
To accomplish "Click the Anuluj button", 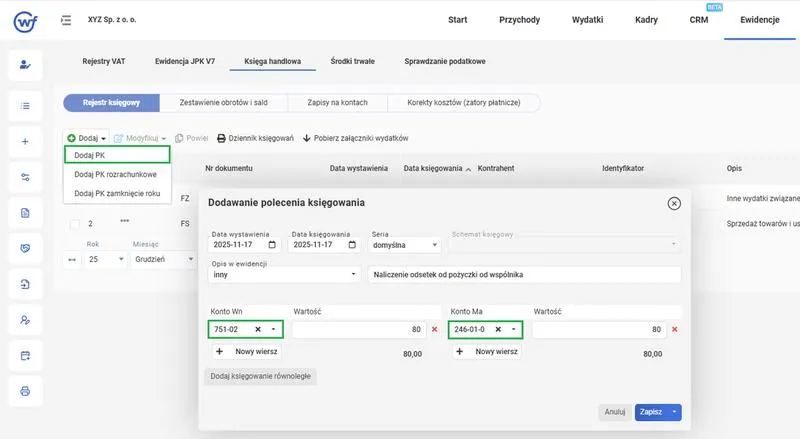I will (615, 412).
